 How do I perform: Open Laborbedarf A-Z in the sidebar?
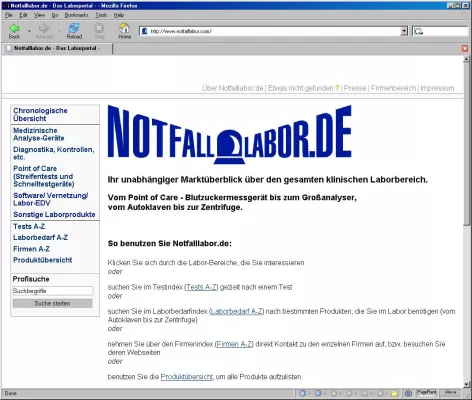click(x=40, y=237)
